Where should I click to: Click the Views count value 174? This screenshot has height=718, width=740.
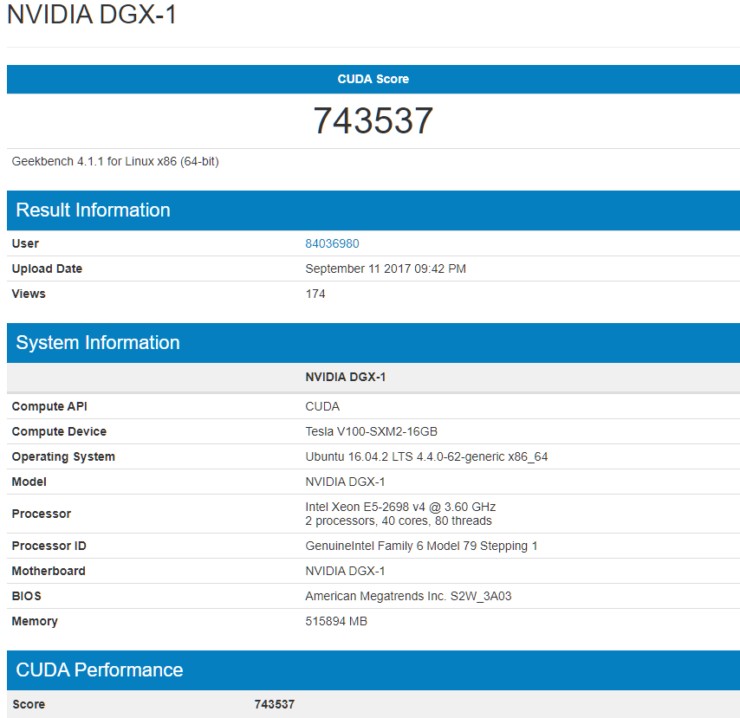(x=315, y=293)
